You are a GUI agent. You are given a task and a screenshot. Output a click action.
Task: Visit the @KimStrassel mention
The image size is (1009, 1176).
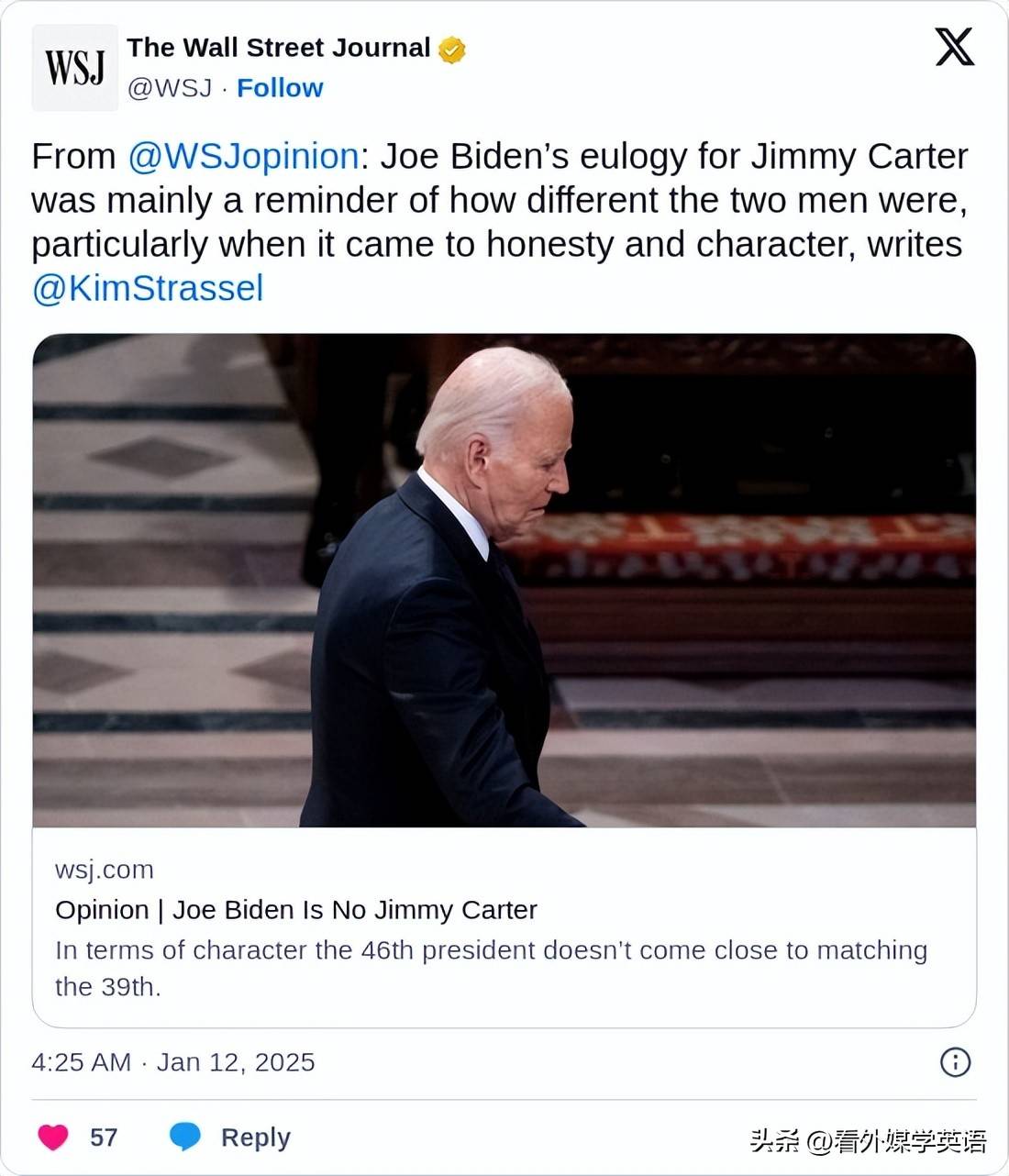[x=148, y=288]
